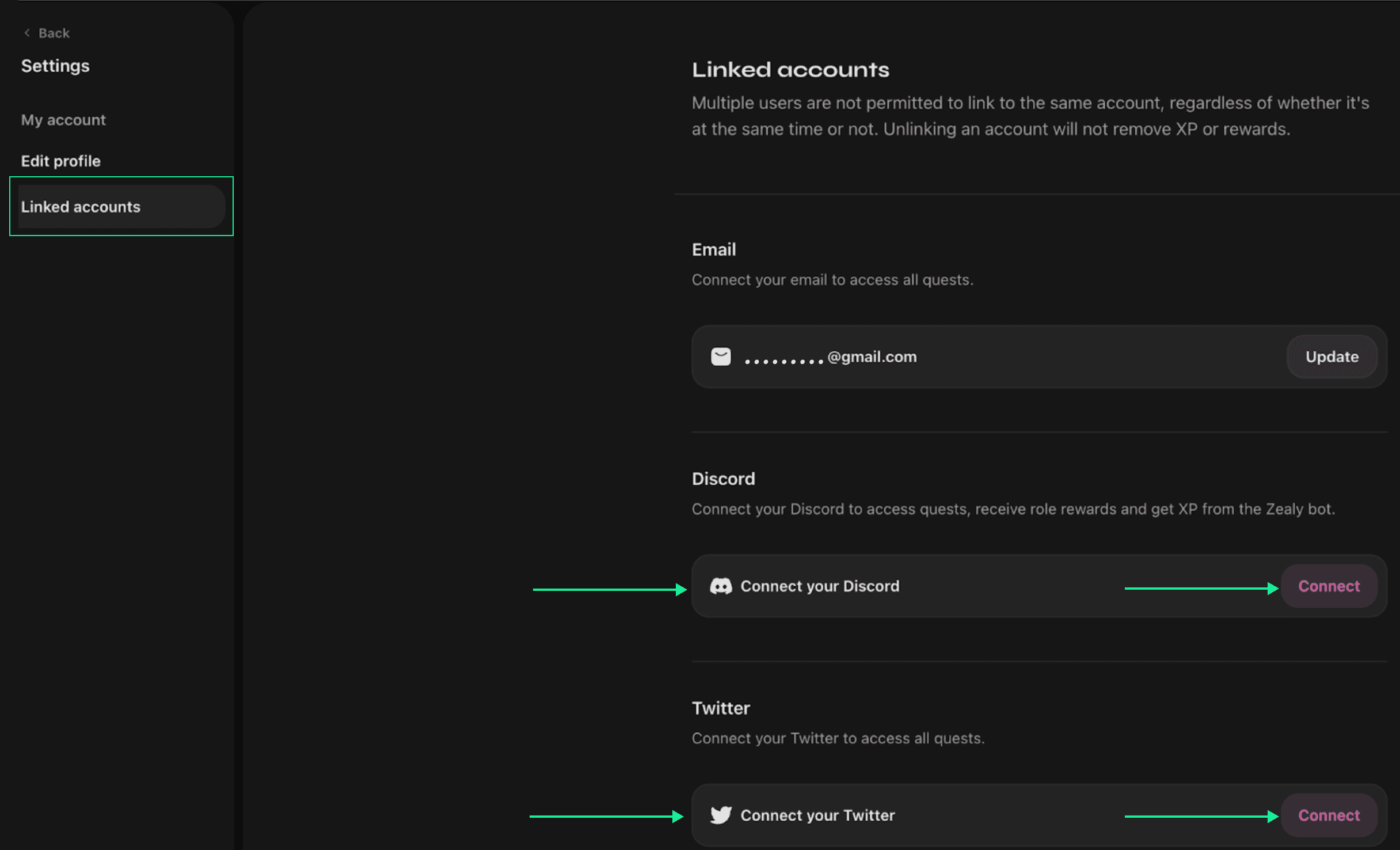Screen dimensions: 1400x850
Task: Click the Email section heading
Action: [x=713, y=249]
